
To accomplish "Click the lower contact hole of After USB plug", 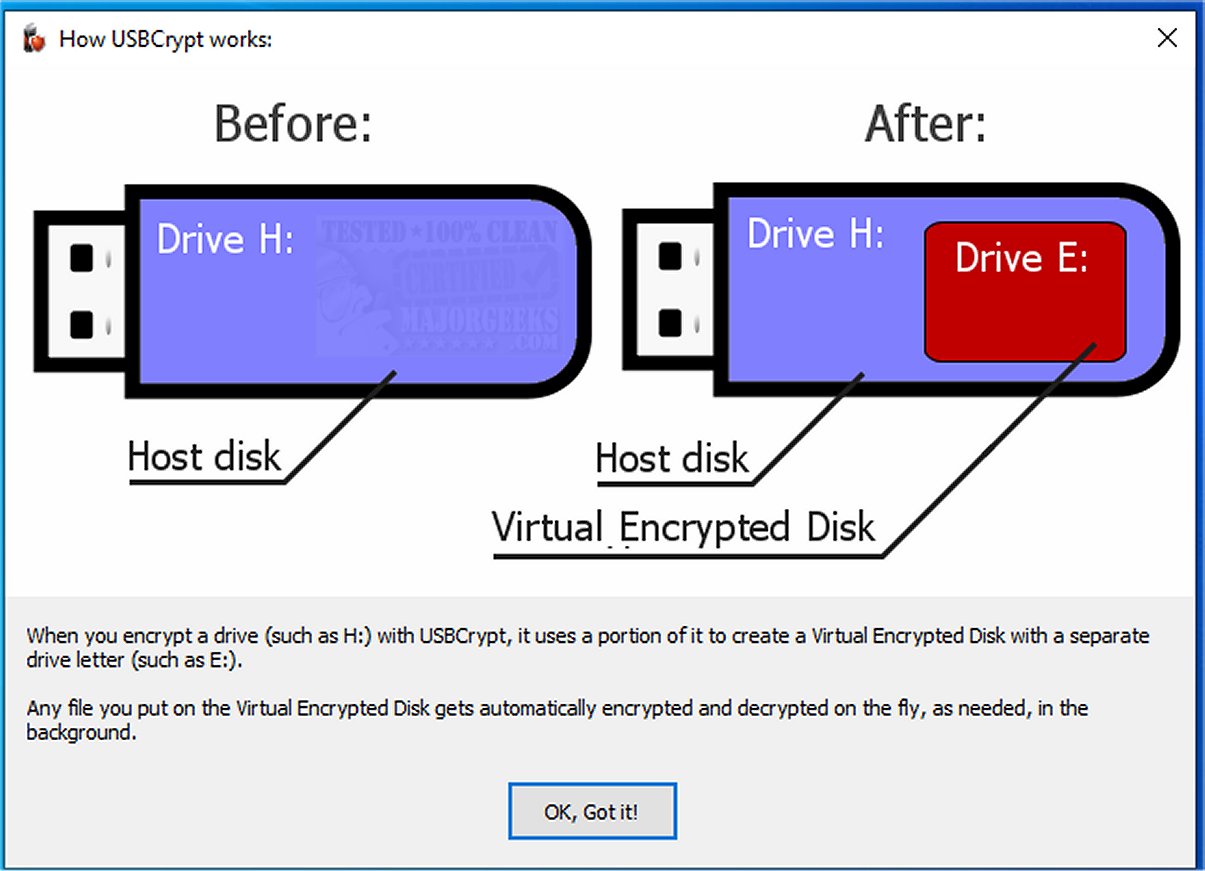I will [670, 322].
